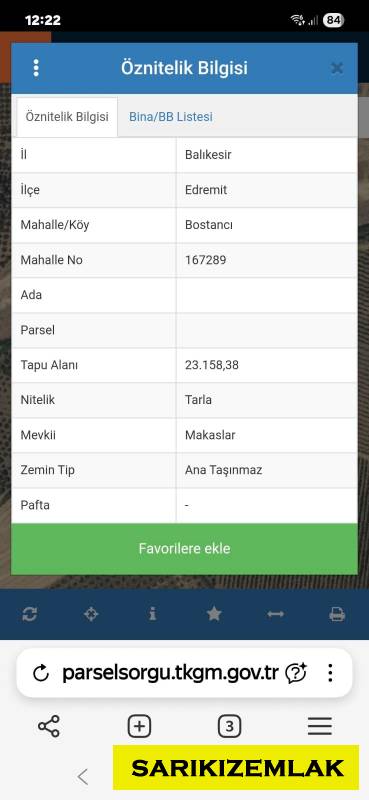Open favorites with the star icon
The width and height of the screenshot is (369, 800).
tap(214, 614)
